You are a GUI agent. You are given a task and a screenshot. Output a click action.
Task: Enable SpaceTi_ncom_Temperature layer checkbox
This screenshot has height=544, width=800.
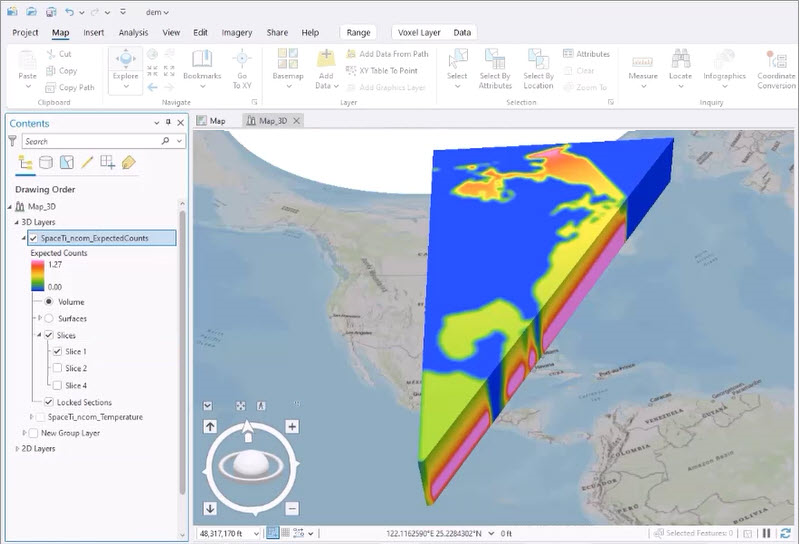[40, 417]
